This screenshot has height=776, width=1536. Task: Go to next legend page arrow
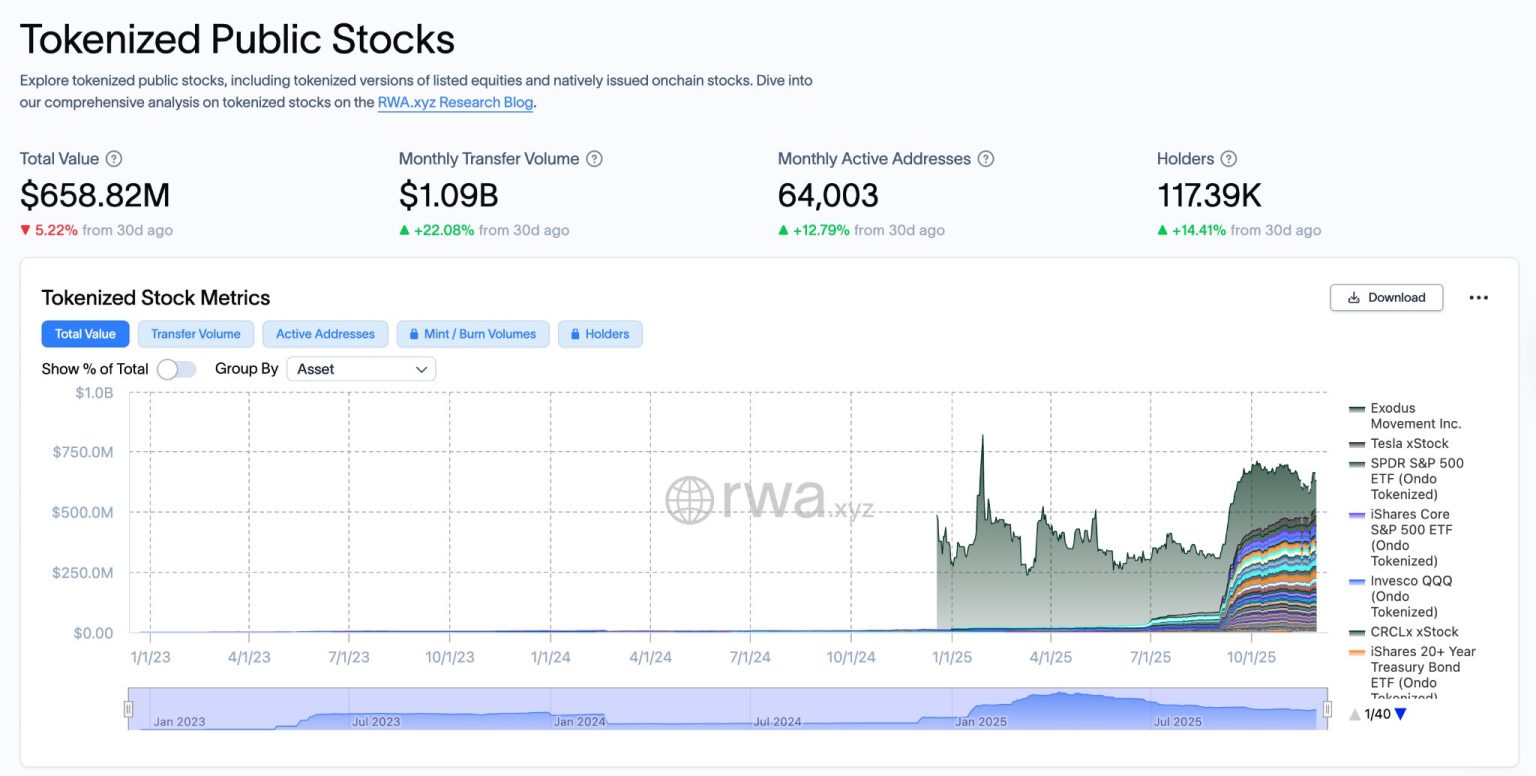(1400, 714)
